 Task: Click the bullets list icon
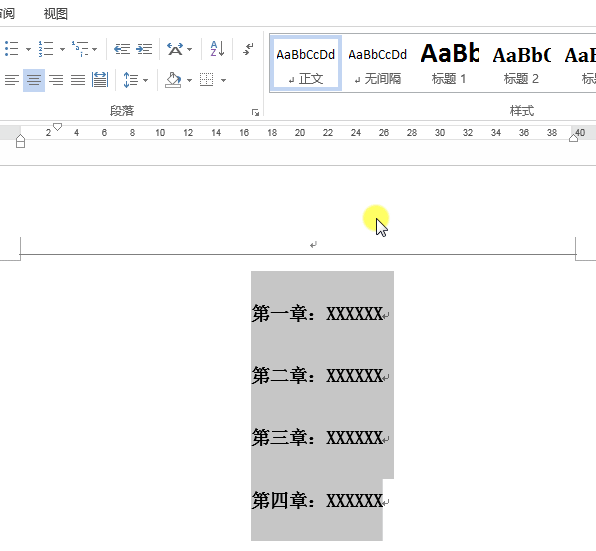point(11,49)
